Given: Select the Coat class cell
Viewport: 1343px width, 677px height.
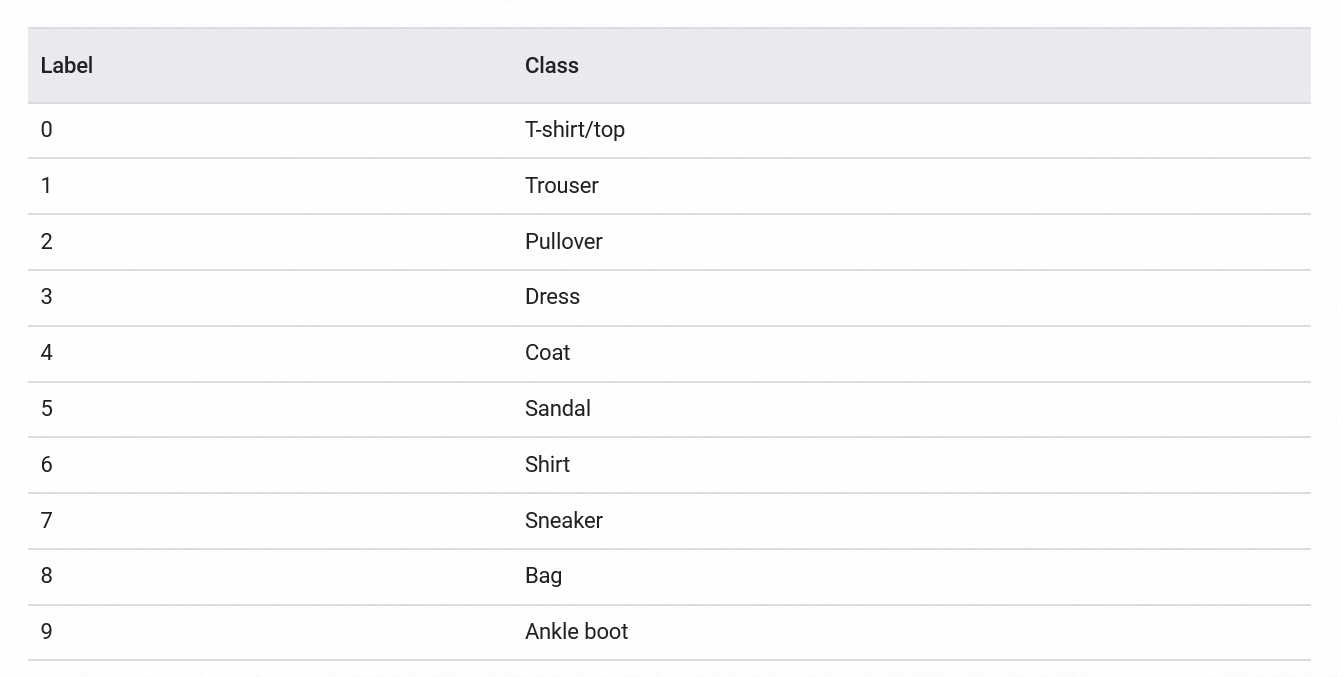Looking at the screenshot, I should [548, 353].
